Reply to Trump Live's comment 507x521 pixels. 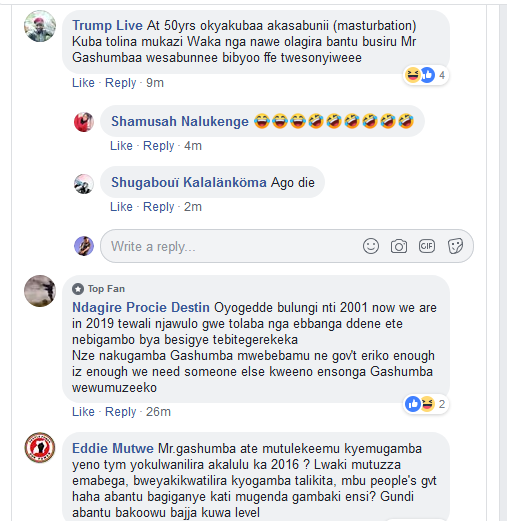121,83
